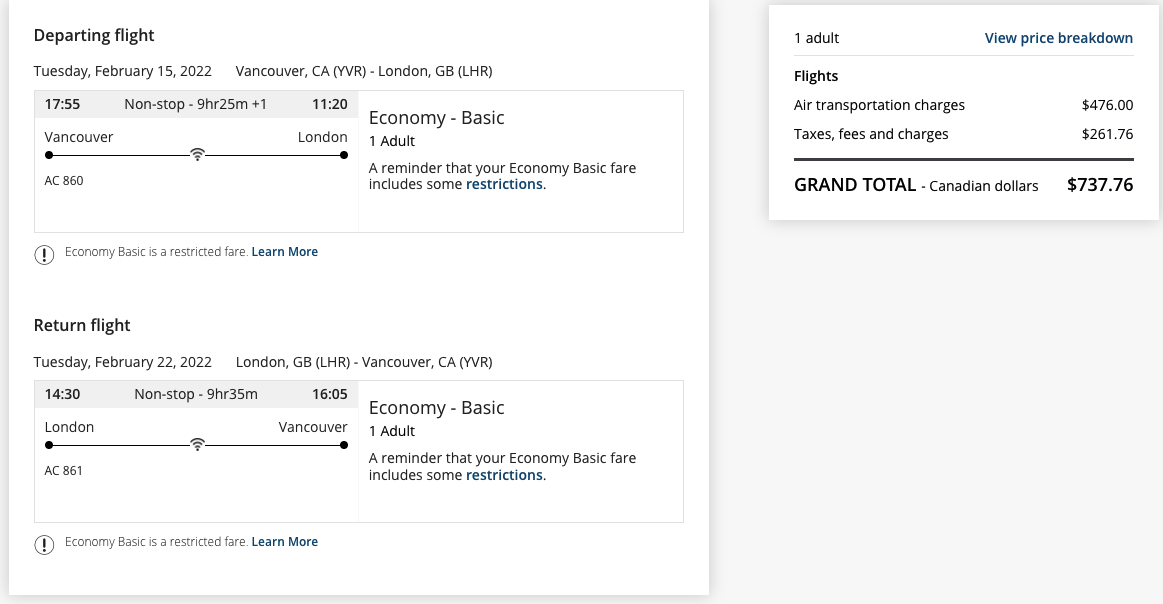
Task: Open restrictions link in return Economy Basic reminder
Action: pyautogui.click(x=504, y=475)
